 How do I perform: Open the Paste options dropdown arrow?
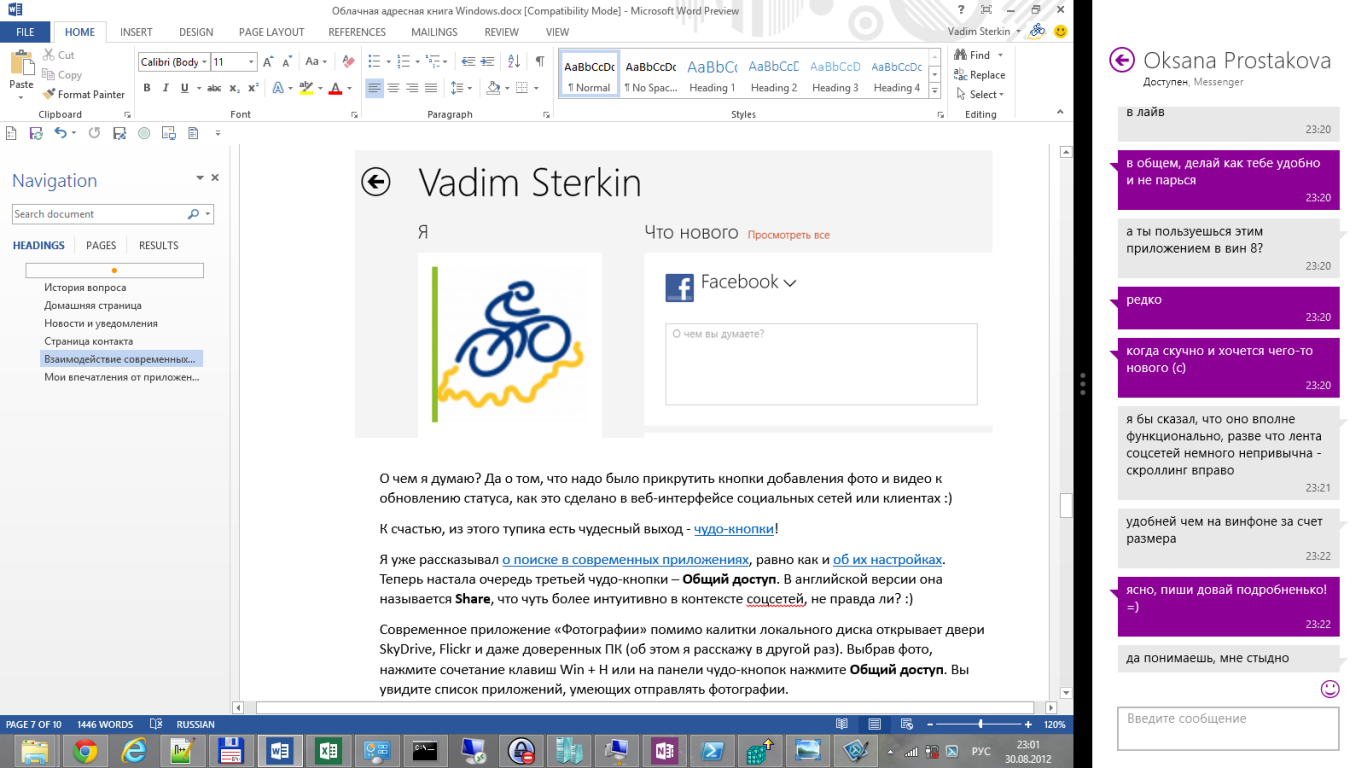pos(21,97)
